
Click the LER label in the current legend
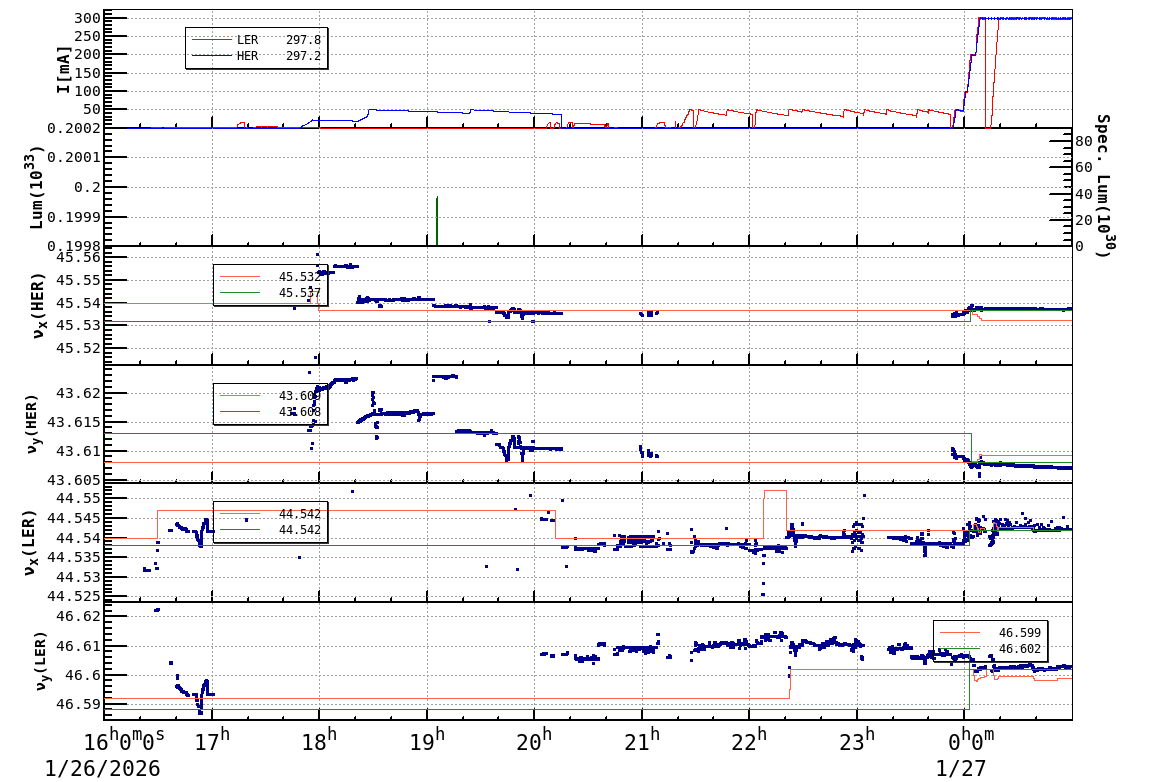coord(247,40)
